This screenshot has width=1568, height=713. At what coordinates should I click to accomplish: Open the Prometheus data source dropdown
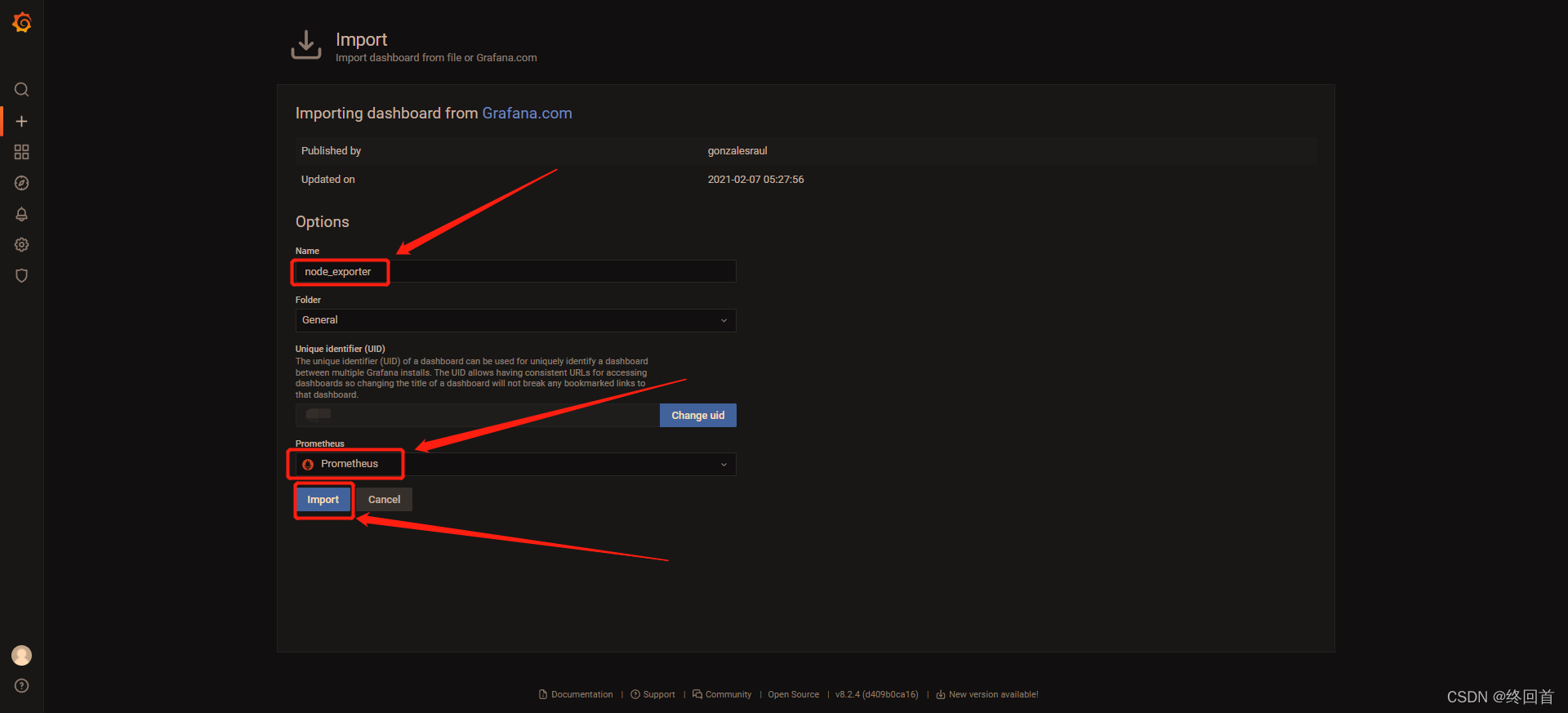tap(515, 464)
